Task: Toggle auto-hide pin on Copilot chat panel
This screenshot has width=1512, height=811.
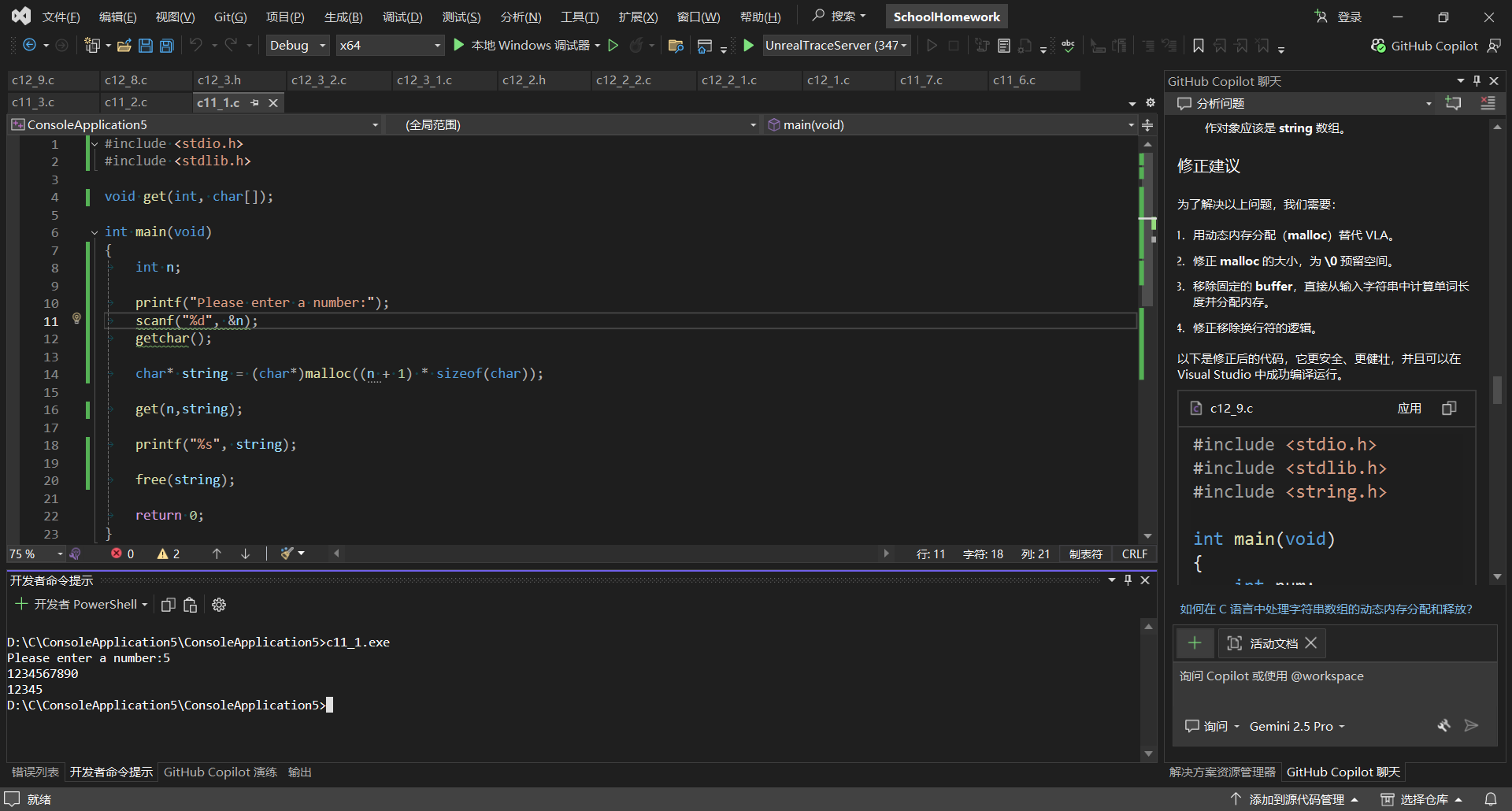Action: click(1477, 81)
